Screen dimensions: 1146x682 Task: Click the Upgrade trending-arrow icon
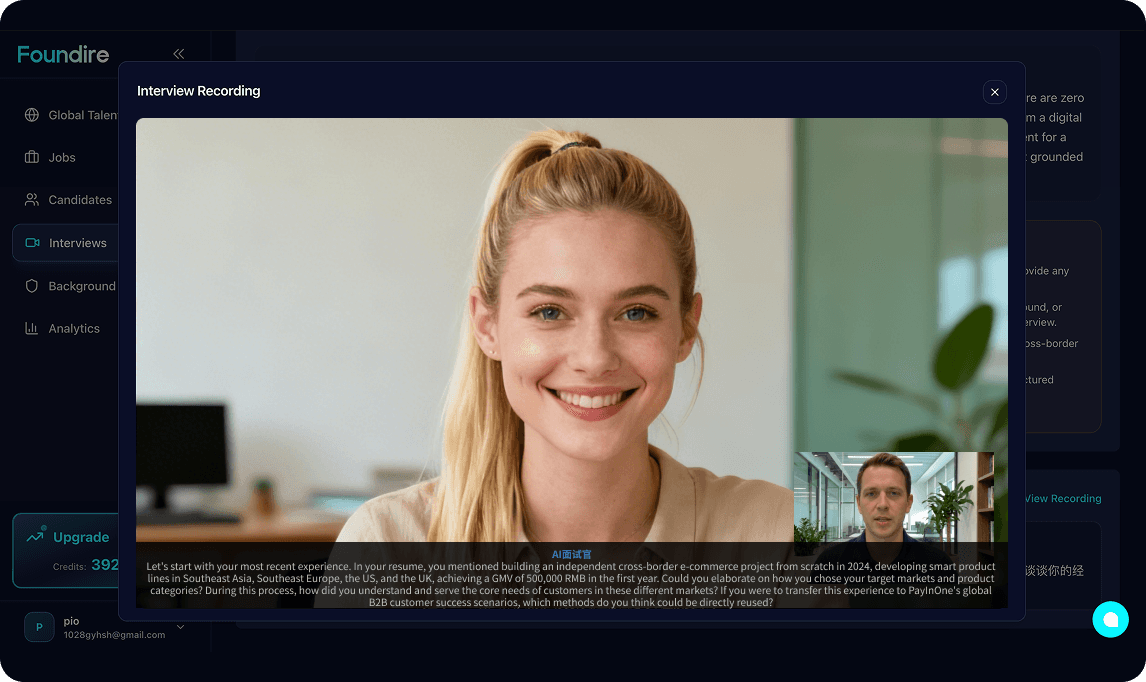coord(37,536)
